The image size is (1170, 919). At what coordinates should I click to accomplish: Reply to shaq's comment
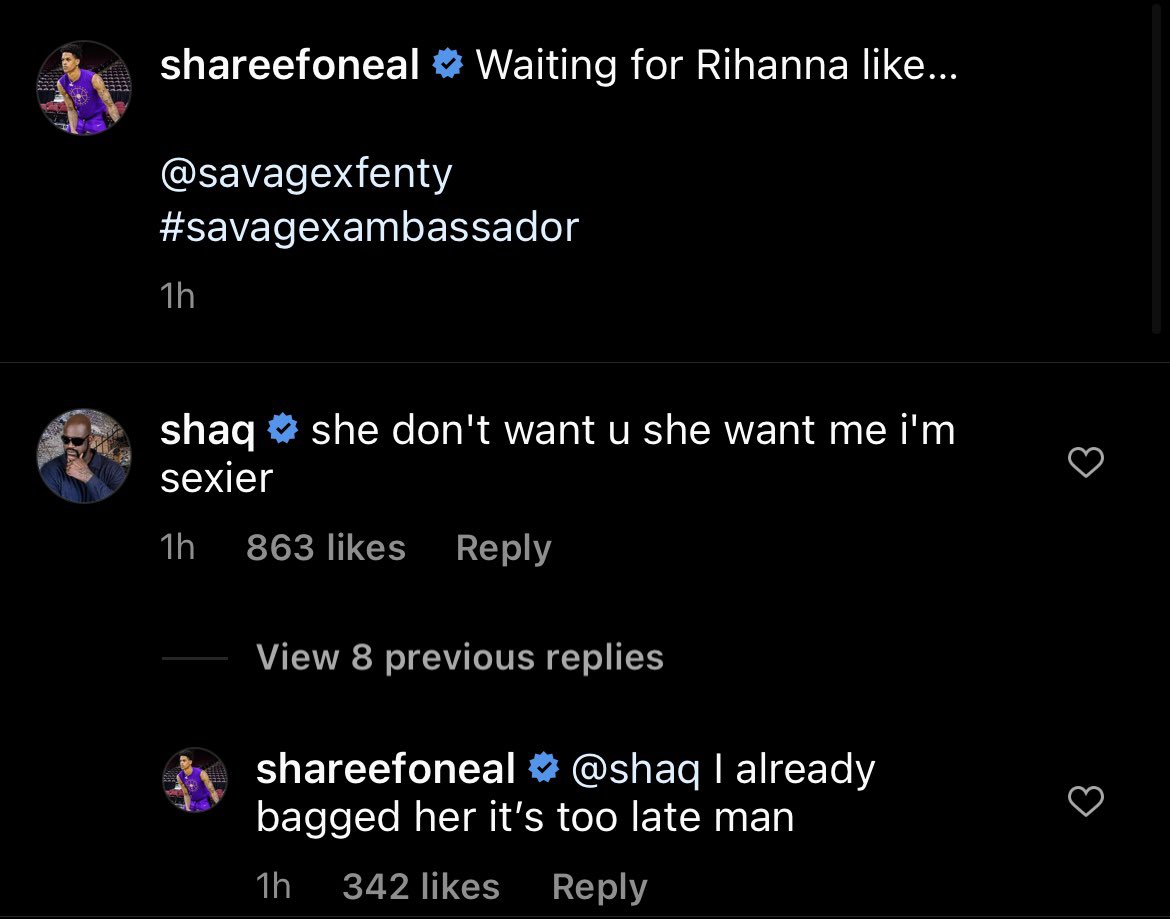(503, 547)
